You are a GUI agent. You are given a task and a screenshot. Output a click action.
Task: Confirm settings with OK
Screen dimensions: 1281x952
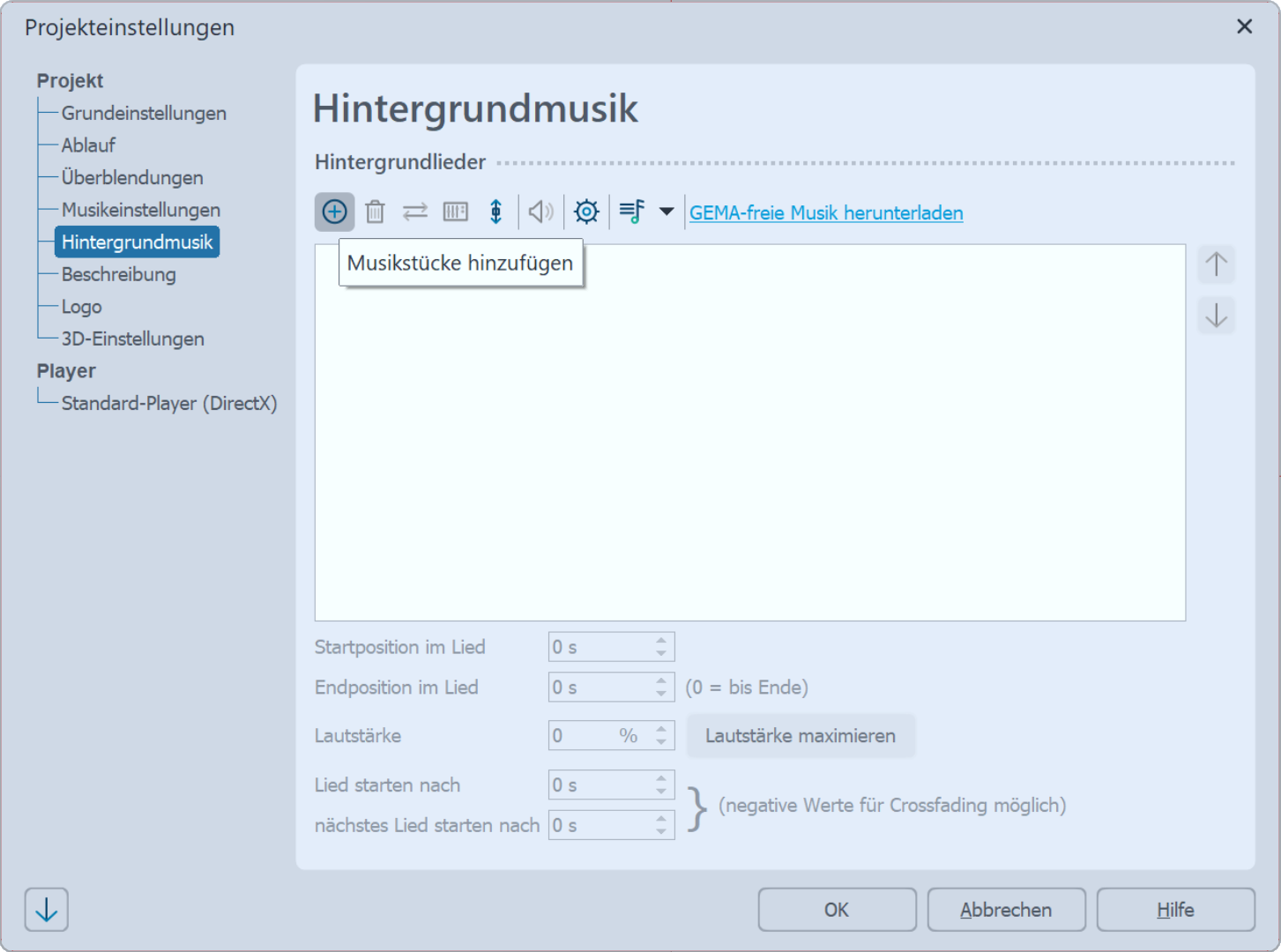[x=836, y=909]
